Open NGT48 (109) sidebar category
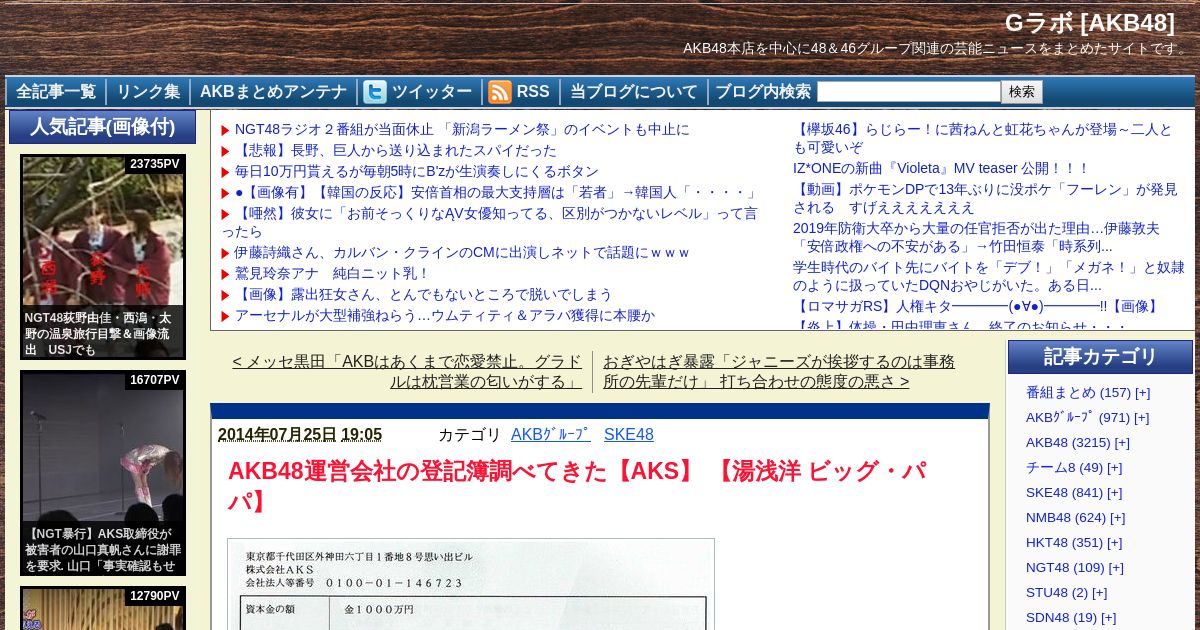1200x630 pixels. (x=1065, y=567)
